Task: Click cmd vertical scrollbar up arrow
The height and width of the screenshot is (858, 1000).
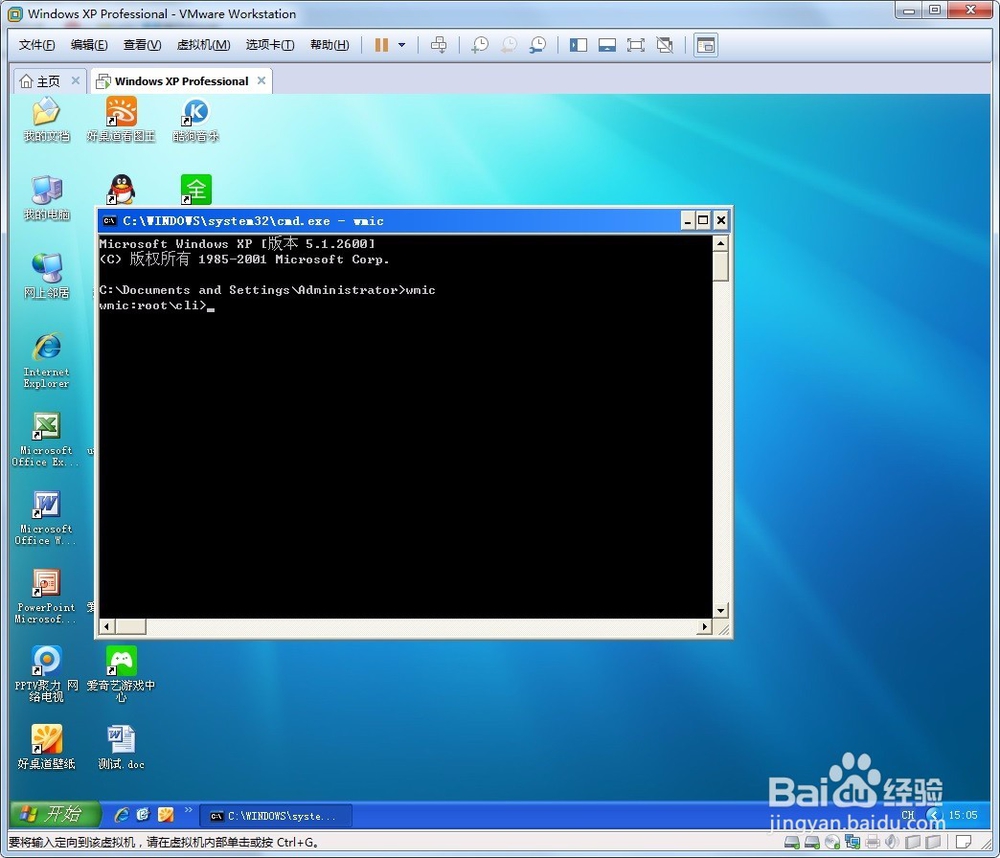Action: click(721, 243)
